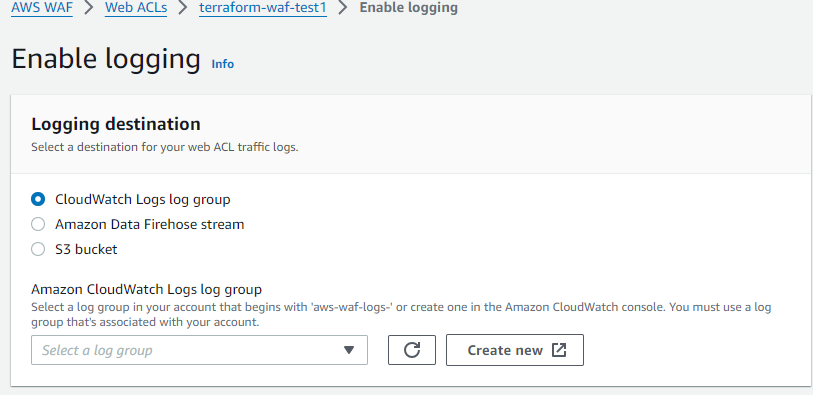Click the breadcrumb chevron after AWS WAF
Image resolution: width=813 pixels, height=395 pixels.
coord(89,8)
